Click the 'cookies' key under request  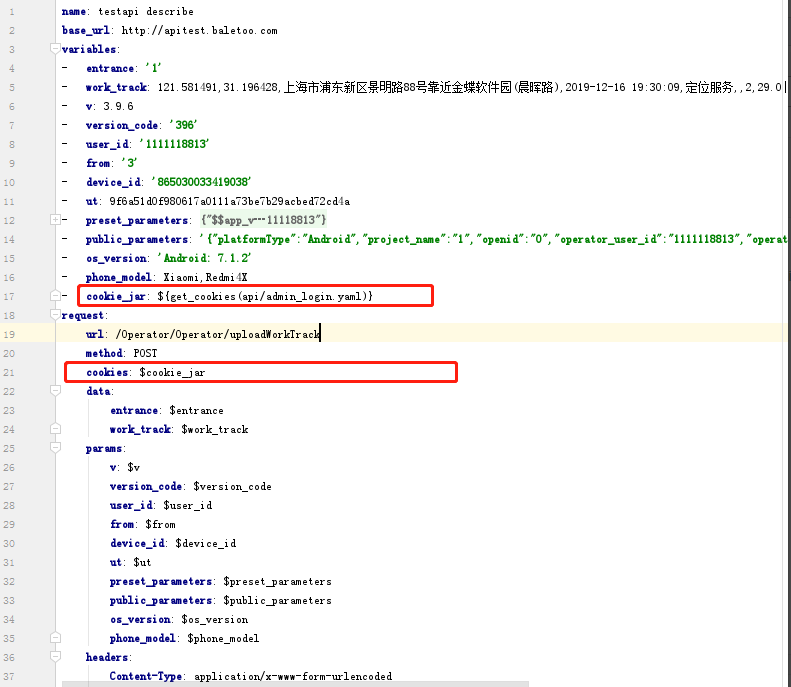(x=106, y=372)
